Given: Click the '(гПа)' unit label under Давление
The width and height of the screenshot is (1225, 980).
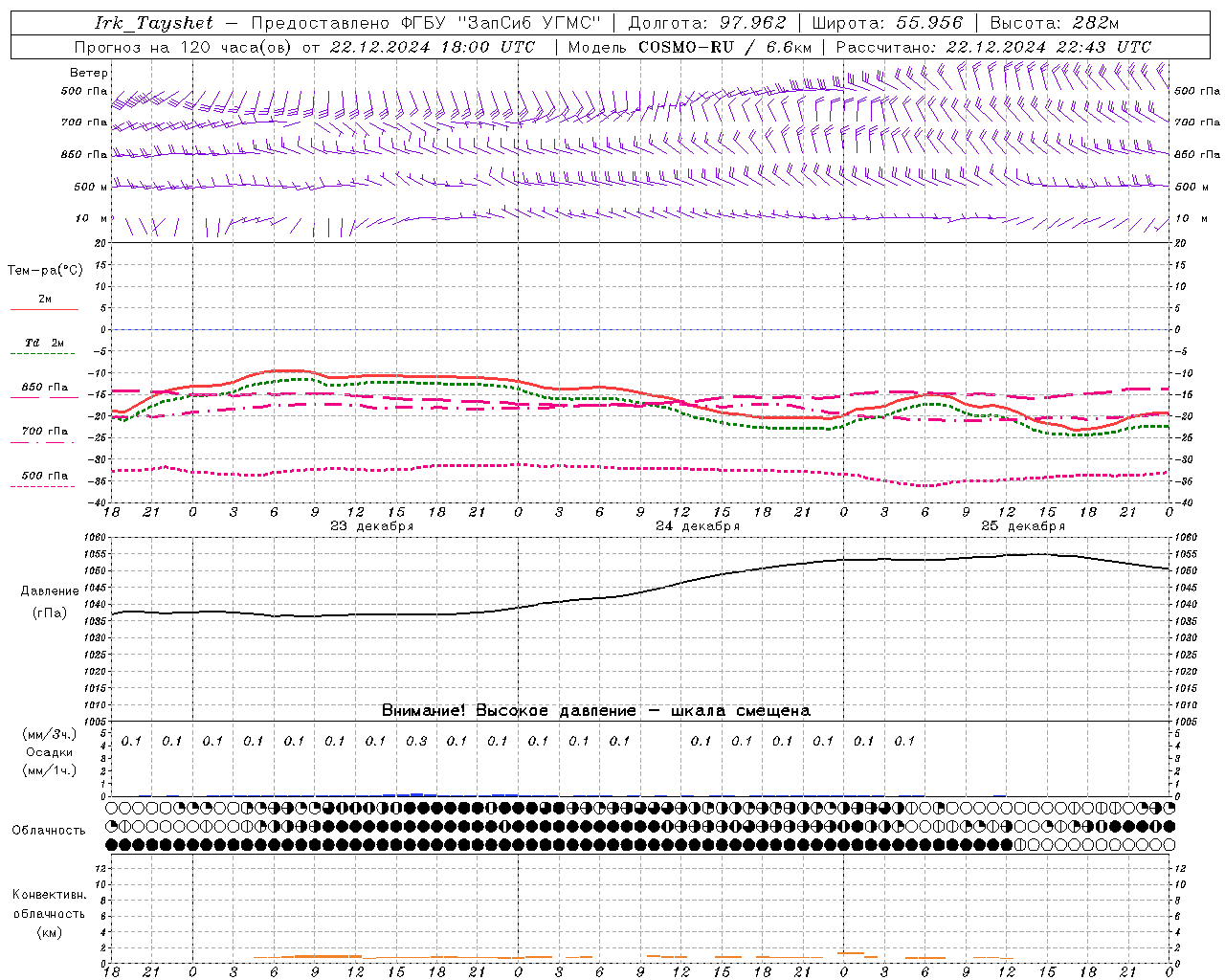Looking at the screenshot, I should (x=50, y=613).
